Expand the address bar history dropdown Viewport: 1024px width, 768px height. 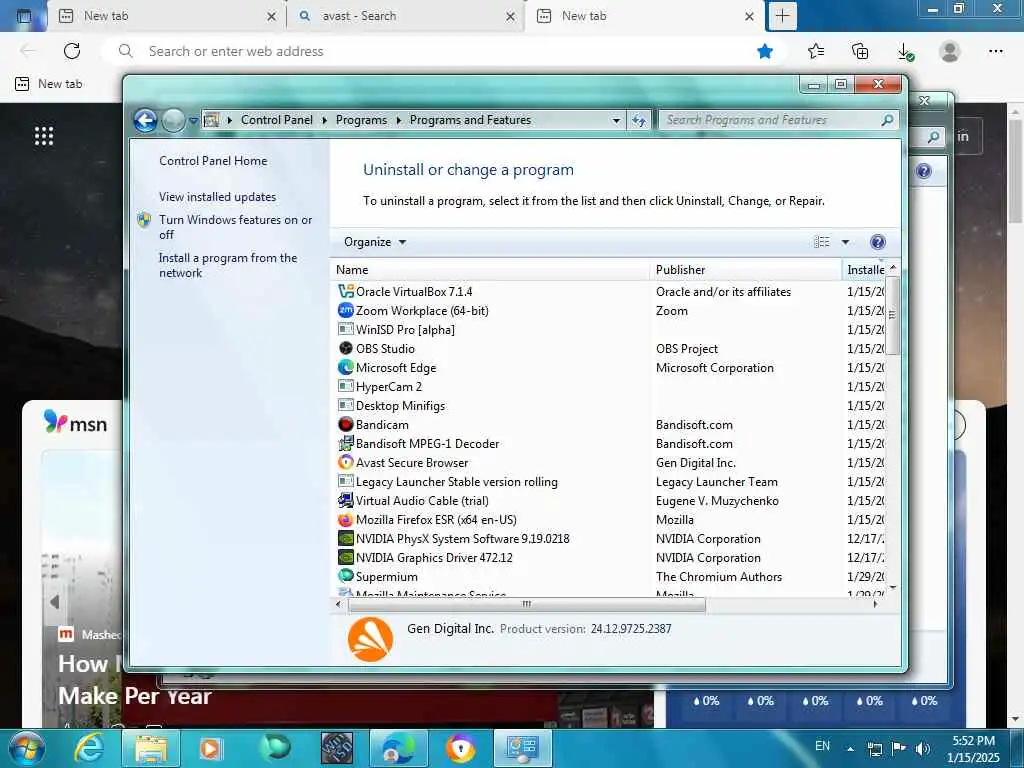tap(616, 120)
